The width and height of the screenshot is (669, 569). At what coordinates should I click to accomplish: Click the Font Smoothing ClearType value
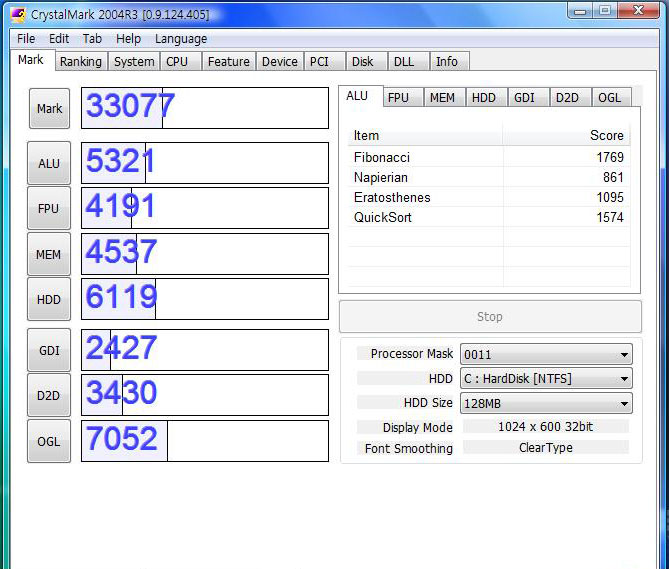[546, 447]
